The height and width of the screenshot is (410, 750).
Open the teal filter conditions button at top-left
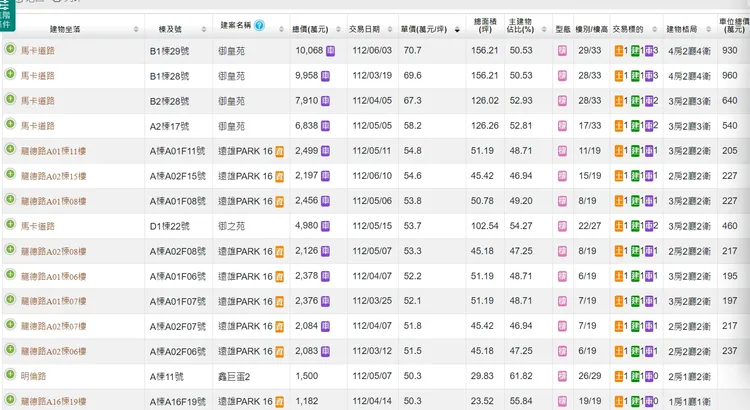click(7, 15)
